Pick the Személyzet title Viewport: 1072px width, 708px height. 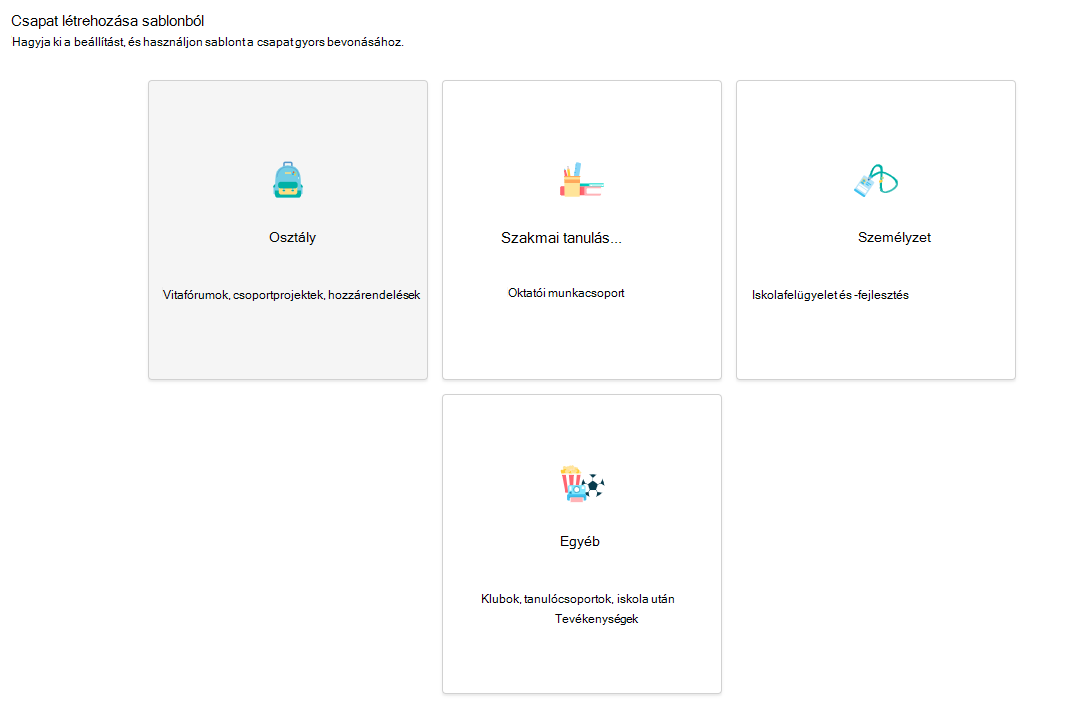coord(894,238)
